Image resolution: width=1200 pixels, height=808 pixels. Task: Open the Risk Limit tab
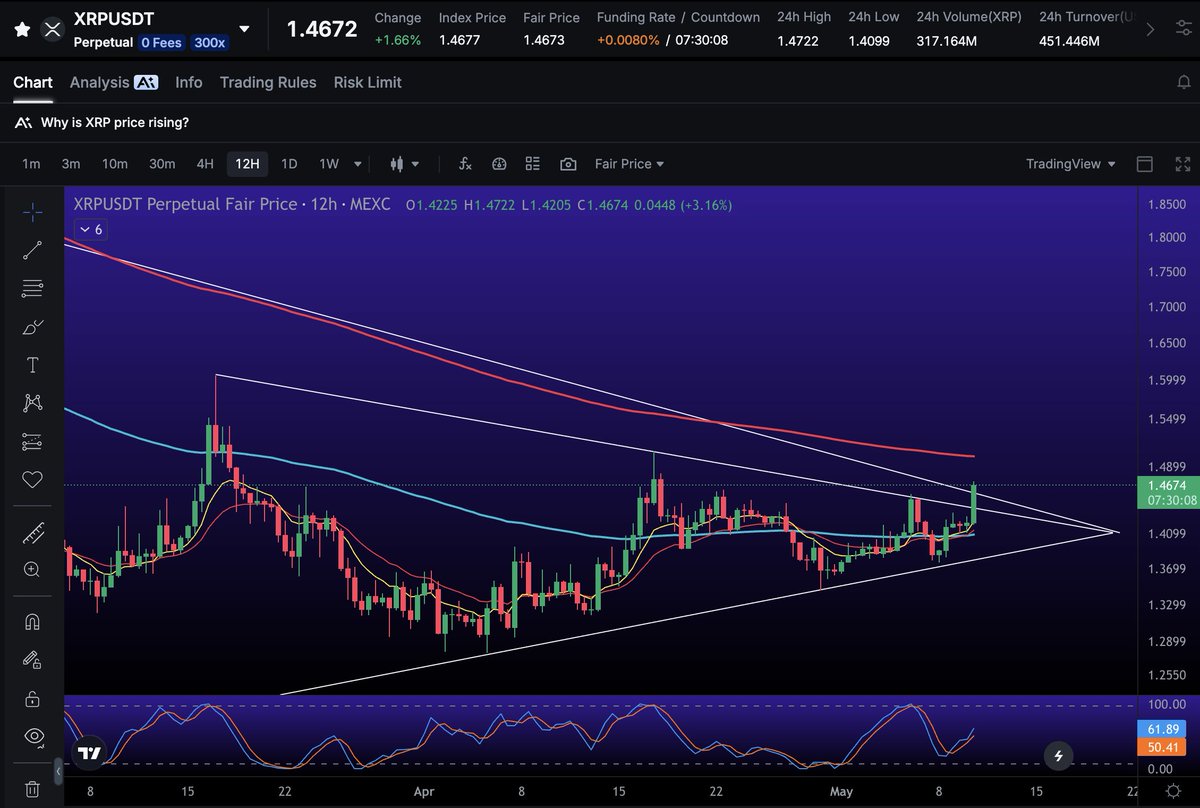tap(368, 82)
